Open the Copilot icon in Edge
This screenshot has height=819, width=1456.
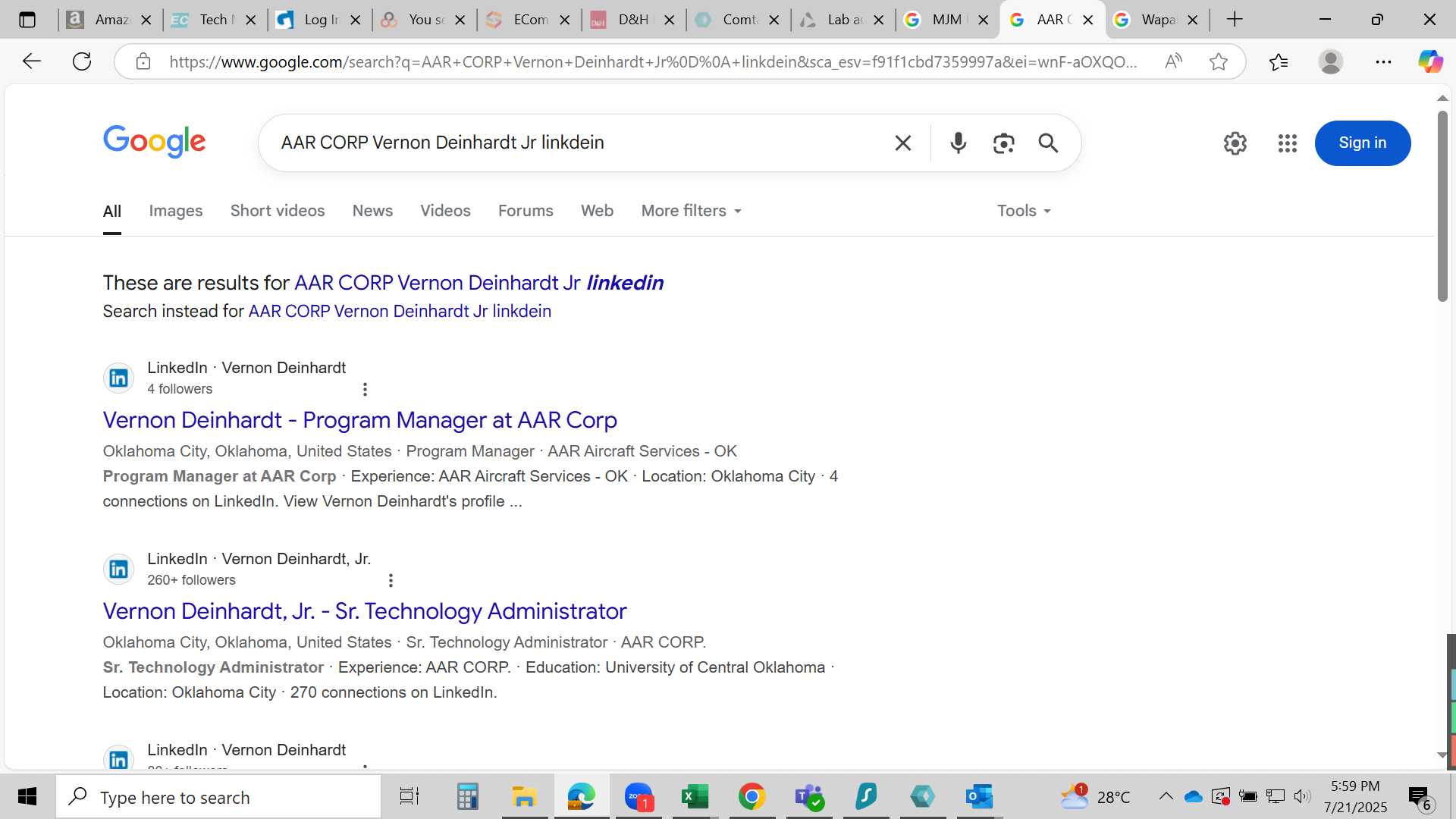coord(1430,61)
